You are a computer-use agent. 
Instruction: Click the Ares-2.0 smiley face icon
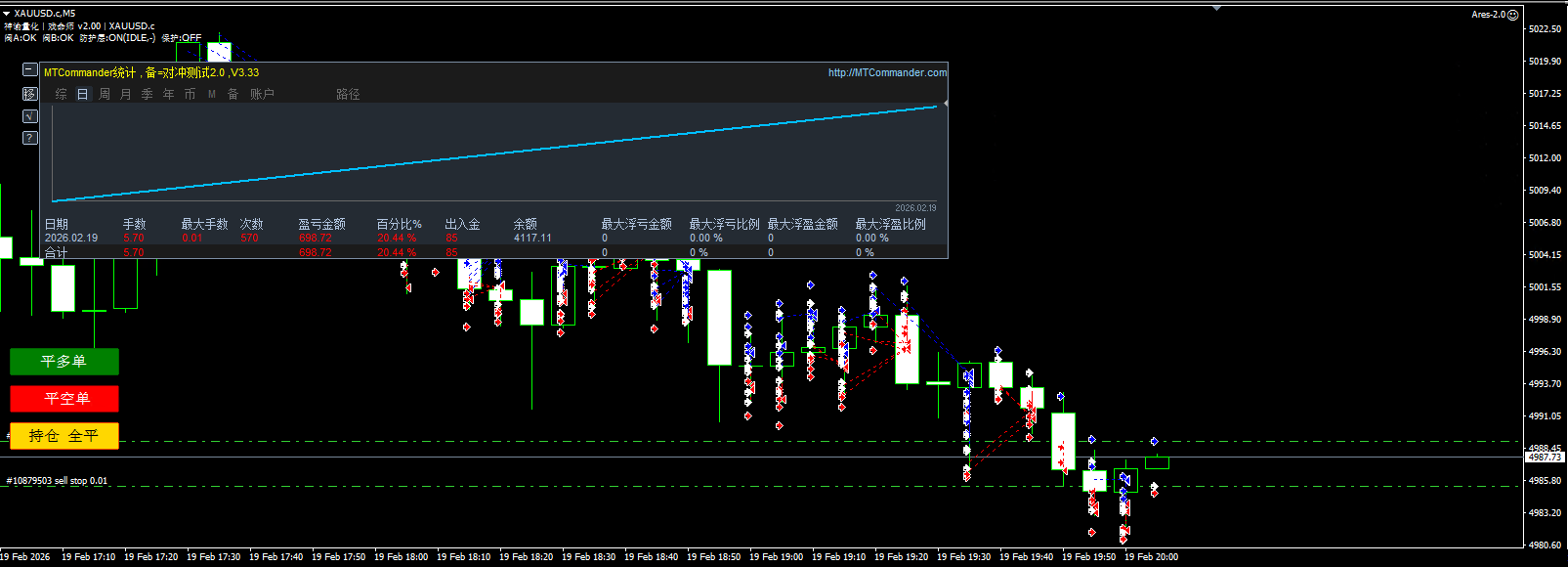(1513, 15)
